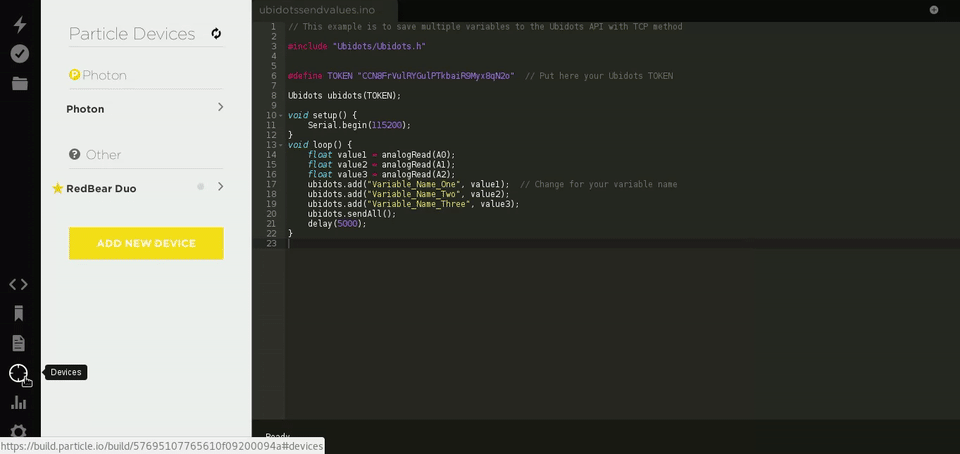Click the yellow star beside RedBear Duo
Screen dimensions: 960x454
pos(58,188)
